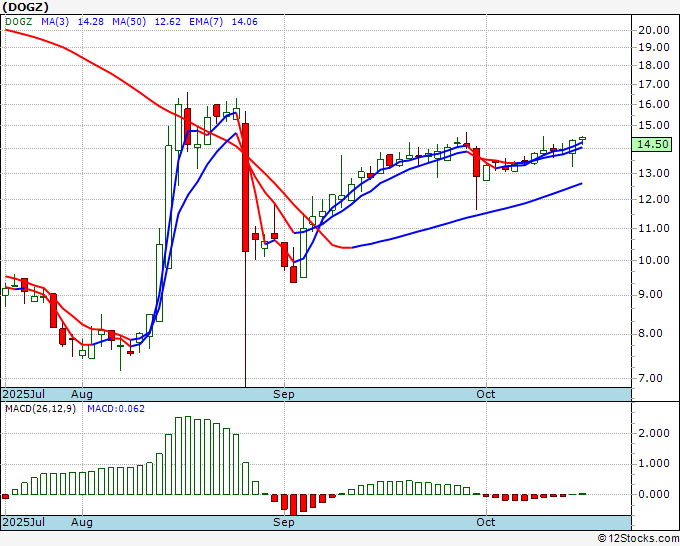Click the EMA(7) value 14.06
The height and width of the screenshot is (546, 680).
click(245, 22)
